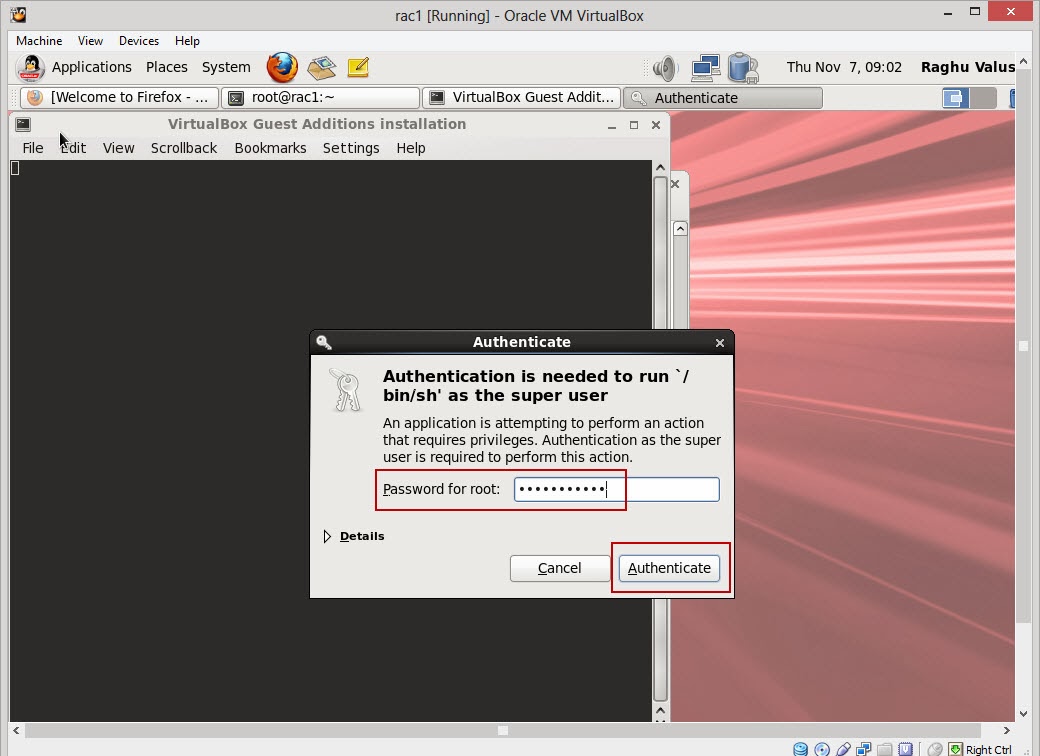Image resolution: width=1040 pixels, height=756 pixels.
Task: Click the shared folders icon in the status bar
Action: pyautogui.click(x=885, y=748)
